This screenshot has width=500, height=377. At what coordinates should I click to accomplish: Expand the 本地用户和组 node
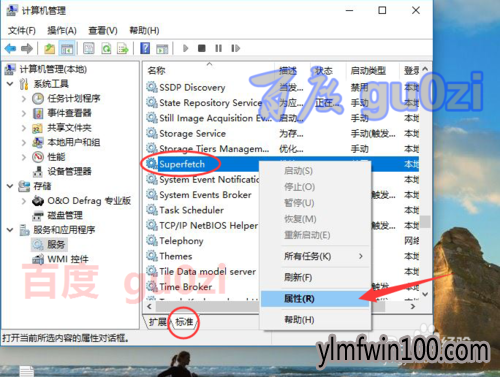pos(24,143)
